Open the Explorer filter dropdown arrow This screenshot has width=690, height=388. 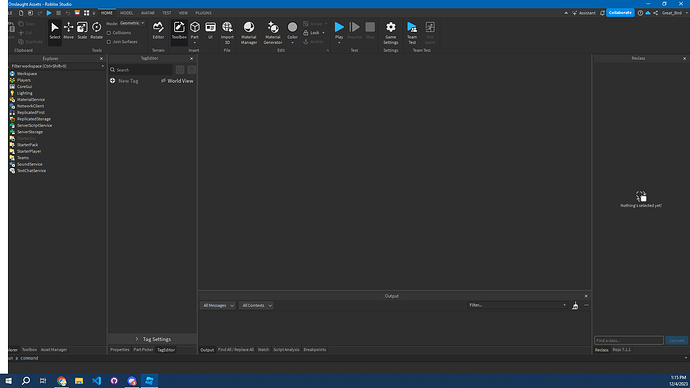[x=103, y=66]
